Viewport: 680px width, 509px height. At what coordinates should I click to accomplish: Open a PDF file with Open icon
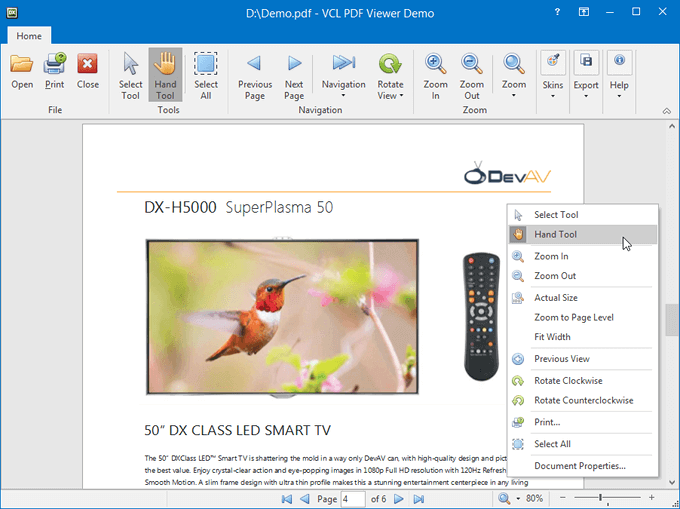point(22,72)
